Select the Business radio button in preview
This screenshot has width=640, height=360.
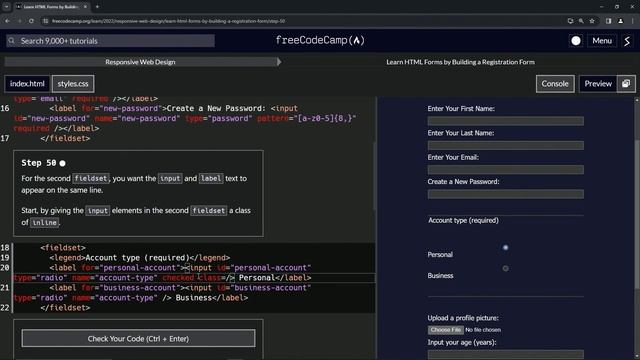[505, 269]
